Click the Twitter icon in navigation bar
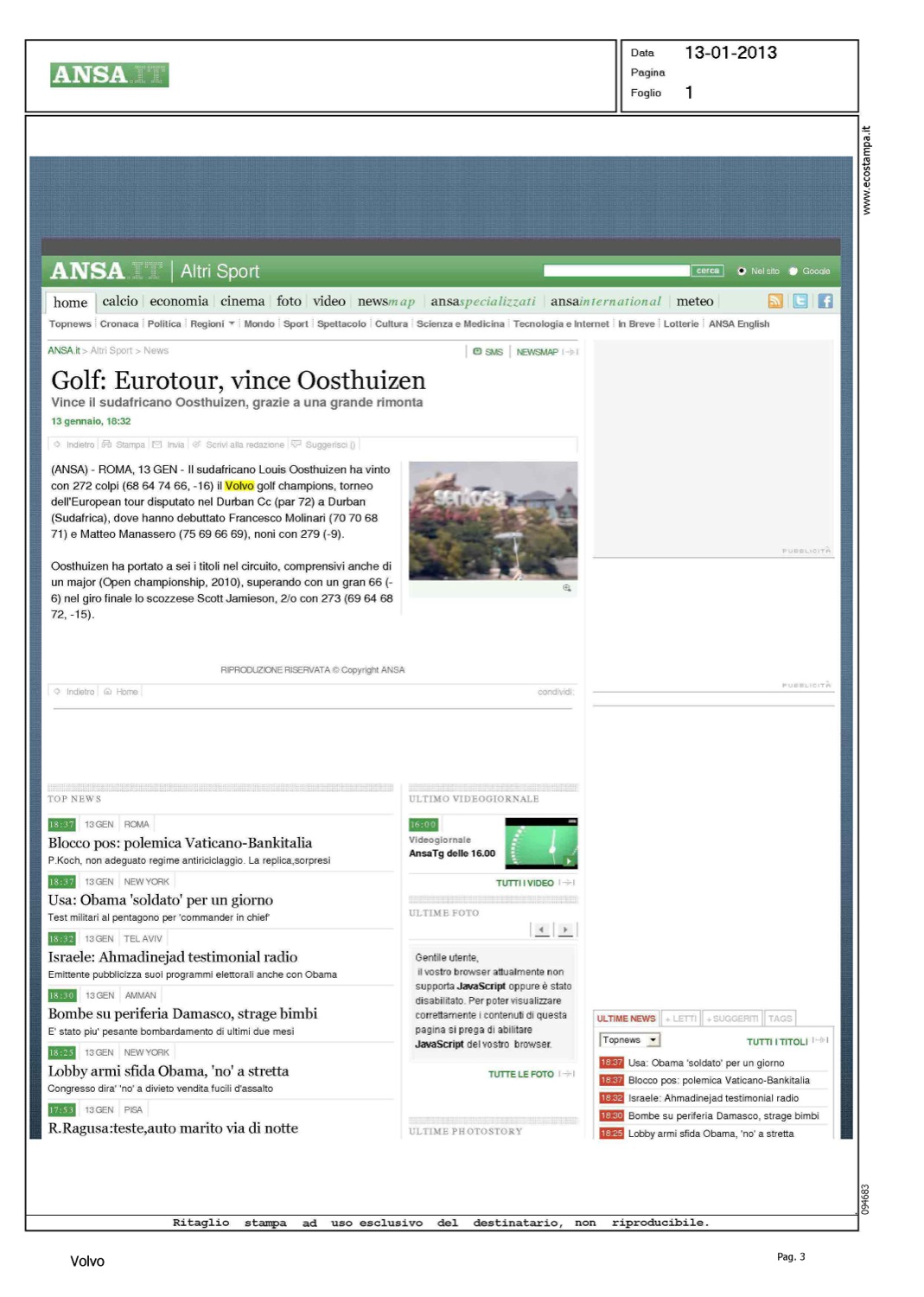 tap(800, 301)
